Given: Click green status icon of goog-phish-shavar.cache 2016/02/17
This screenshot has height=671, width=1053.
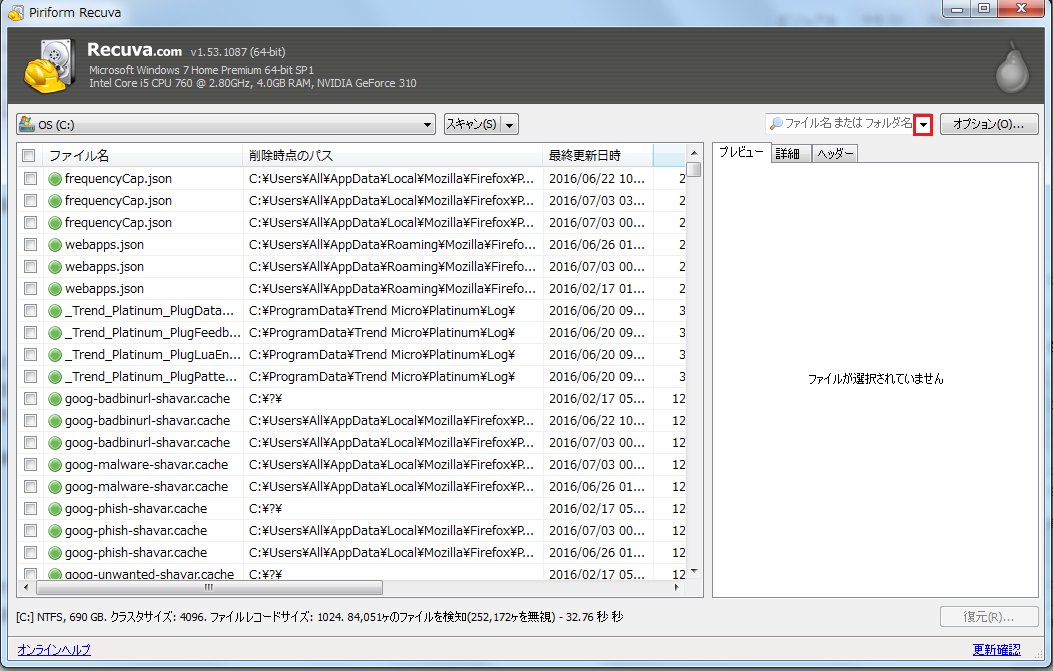Looking at the screenshot, I should coord(55,509).
